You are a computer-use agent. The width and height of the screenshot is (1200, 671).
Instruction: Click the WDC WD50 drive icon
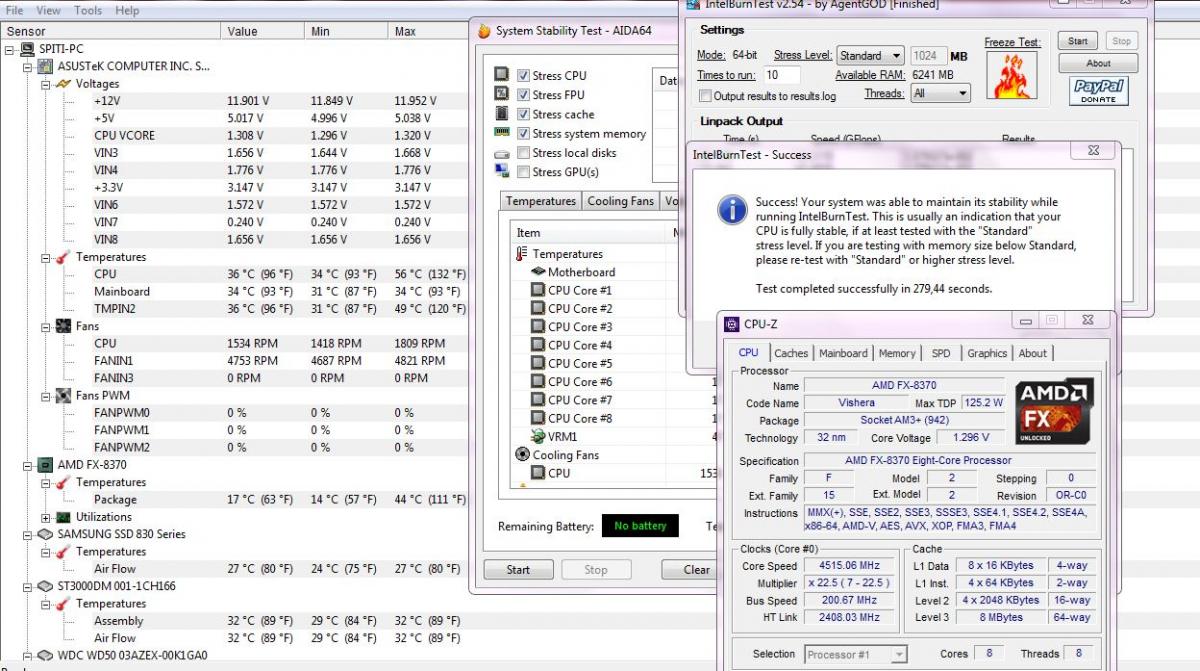(45, 655)
